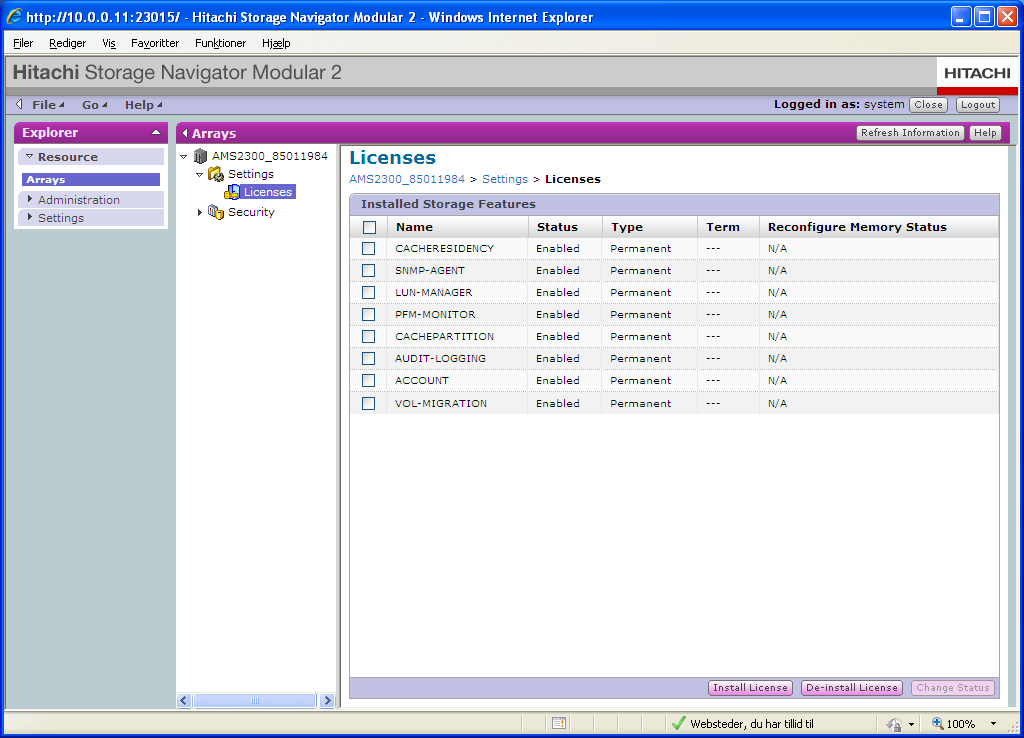The image size is (1024, 738).
Task: Expand the Security tree node
Action: coord(200,212)
